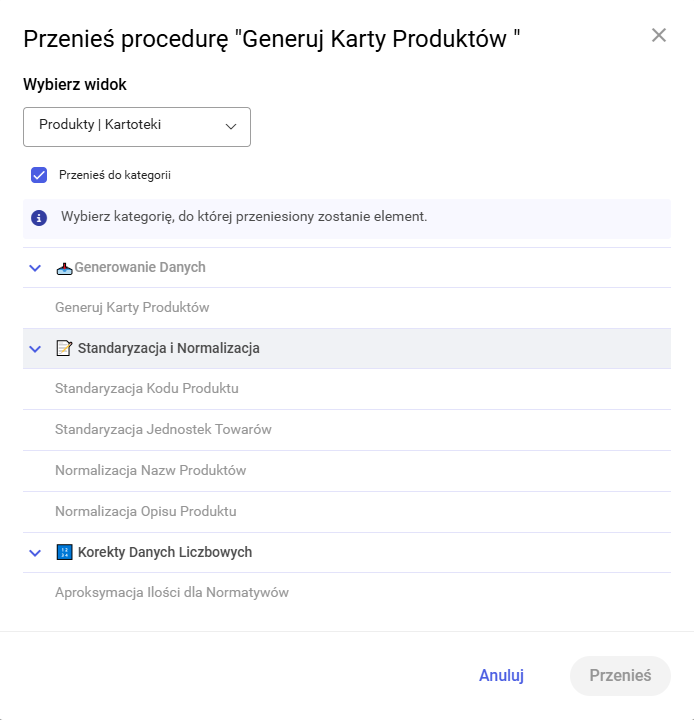Open the Produkty | Kartoteki view dropdown
The image size is (694, 720).
[137, 126]
